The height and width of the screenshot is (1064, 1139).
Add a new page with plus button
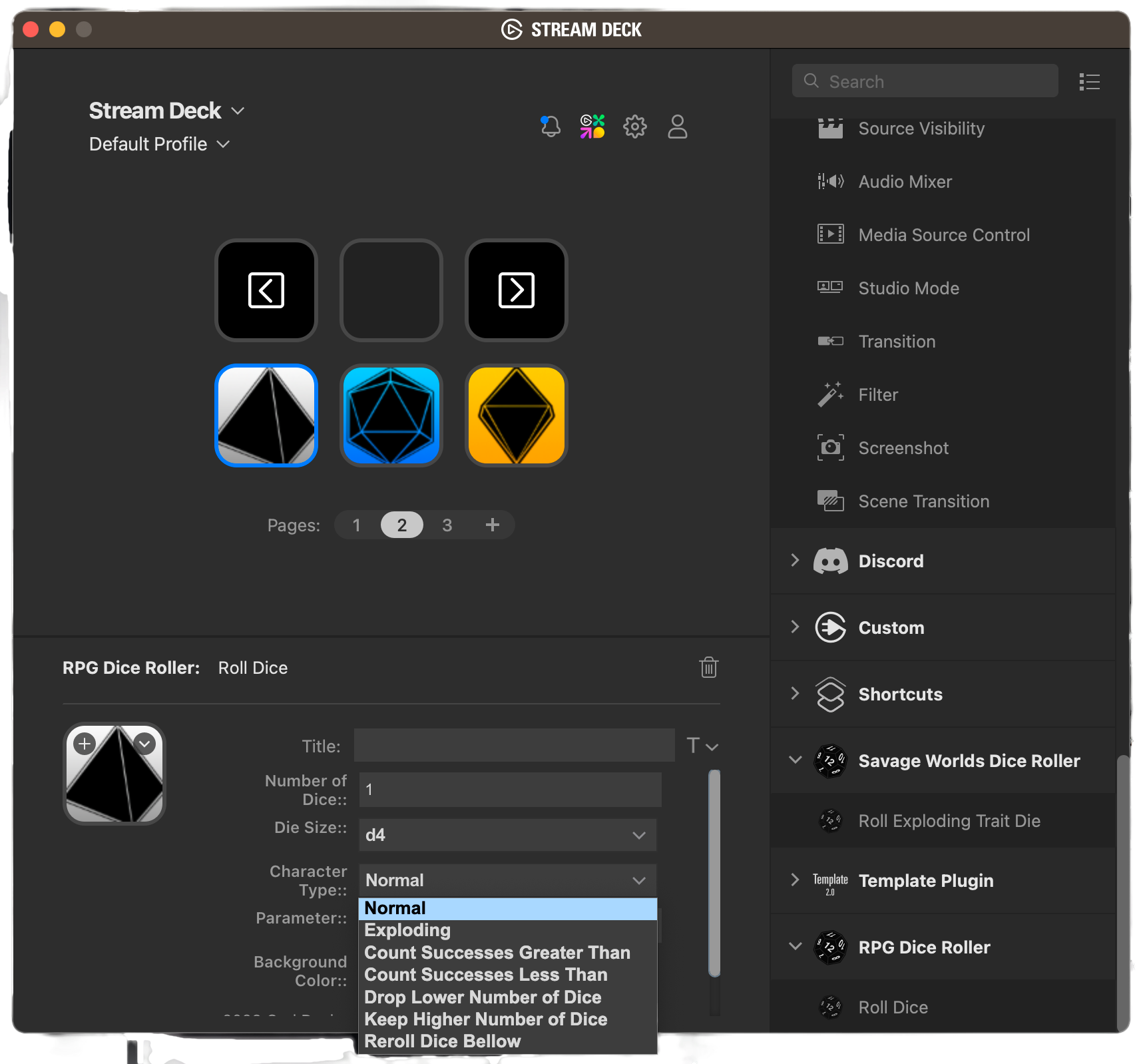tap(492, 525)
